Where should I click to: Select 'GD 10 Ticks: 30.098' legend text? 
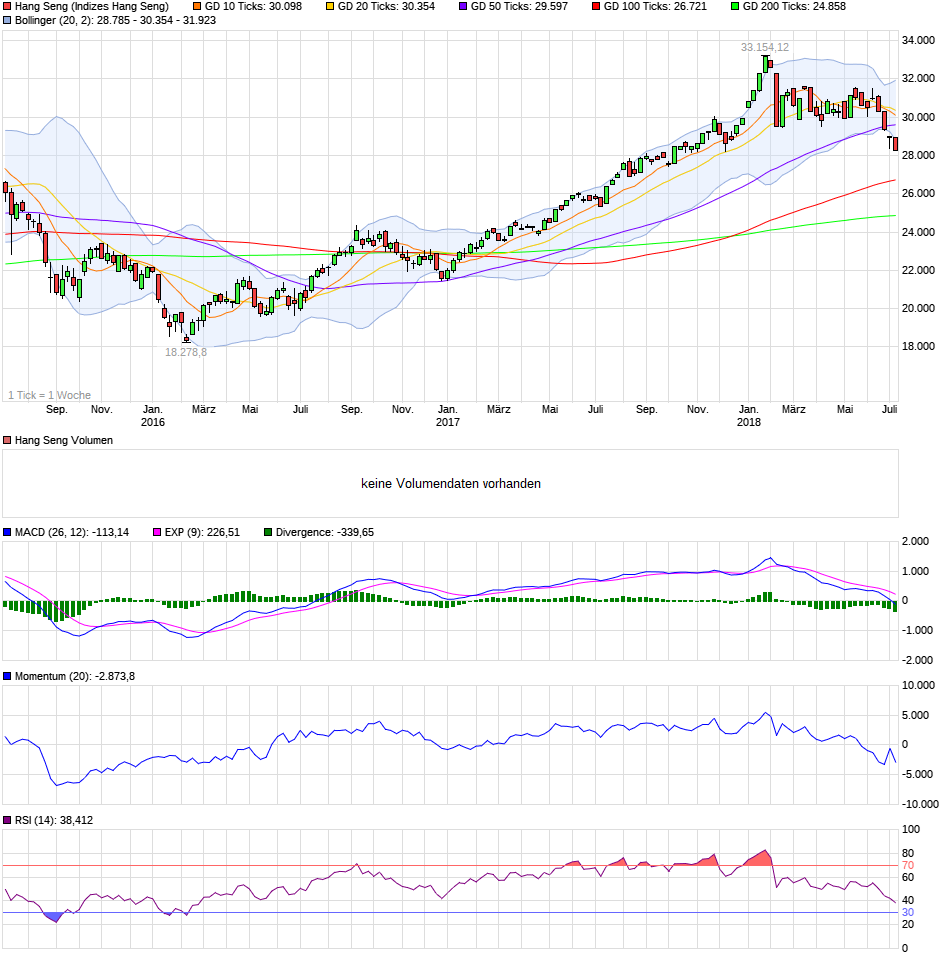253,7
